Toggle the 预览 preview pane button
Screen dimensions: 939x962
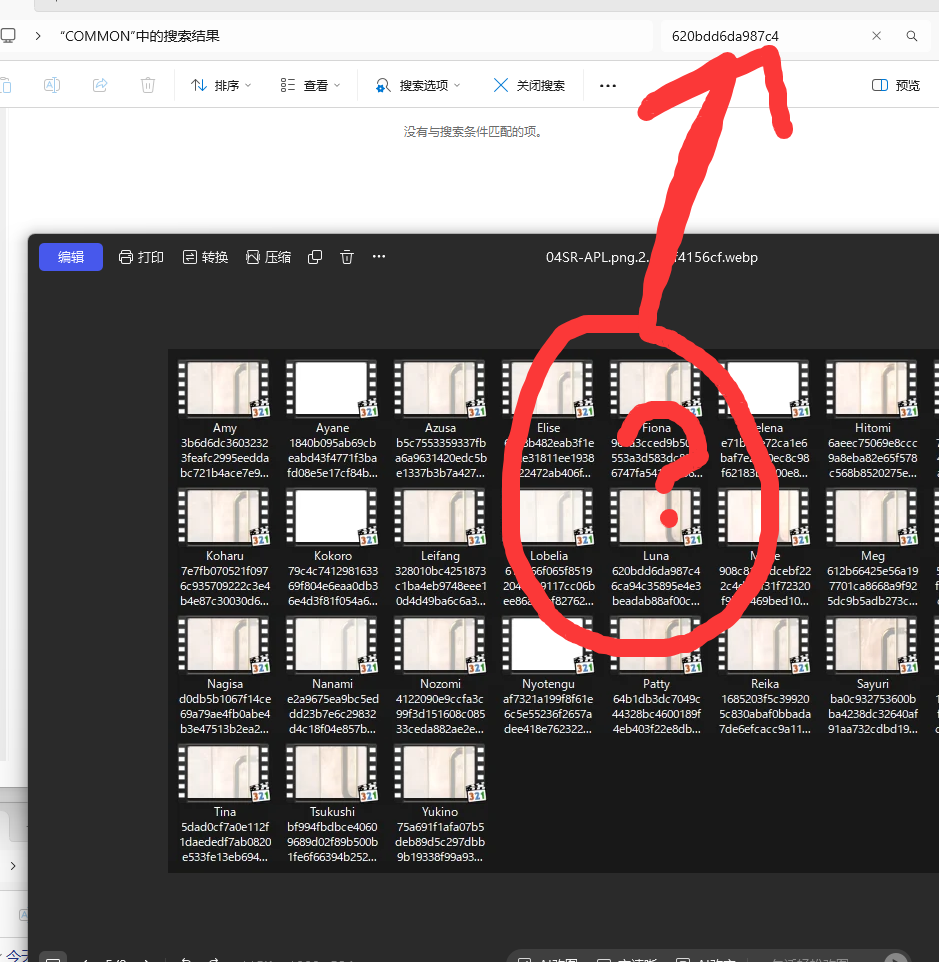(896, 85)
